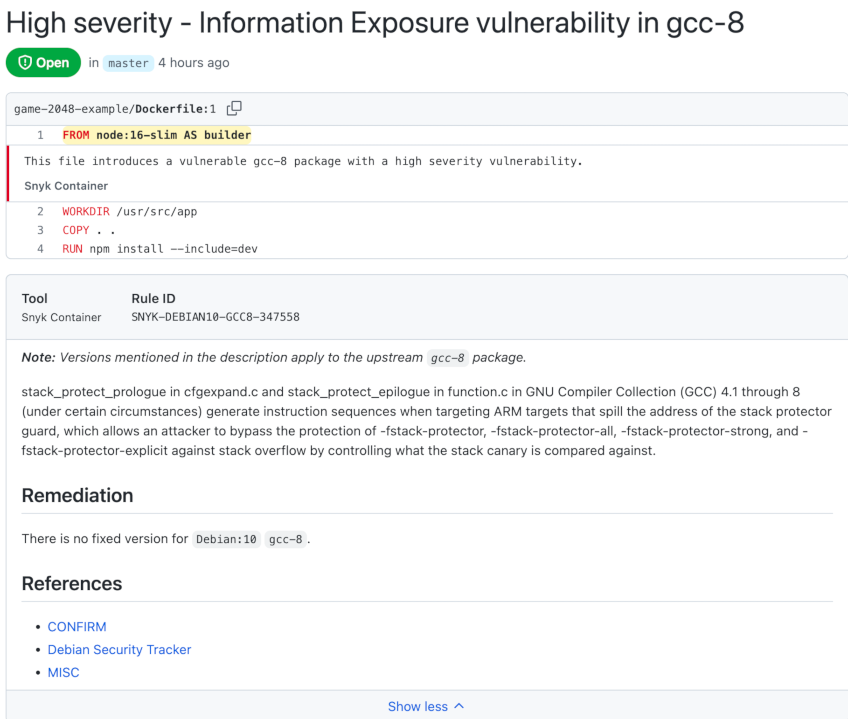Click the Tool column heading
The height and width of the screenshot is (719, 848).
pyautogui.click(x=35, y=299)
